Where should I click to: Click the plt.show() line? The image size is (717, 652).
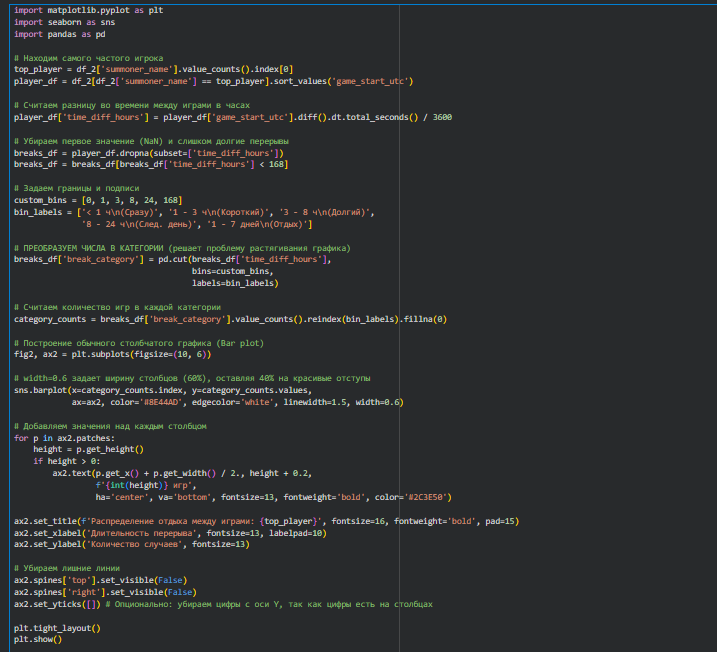click(38, 639)
